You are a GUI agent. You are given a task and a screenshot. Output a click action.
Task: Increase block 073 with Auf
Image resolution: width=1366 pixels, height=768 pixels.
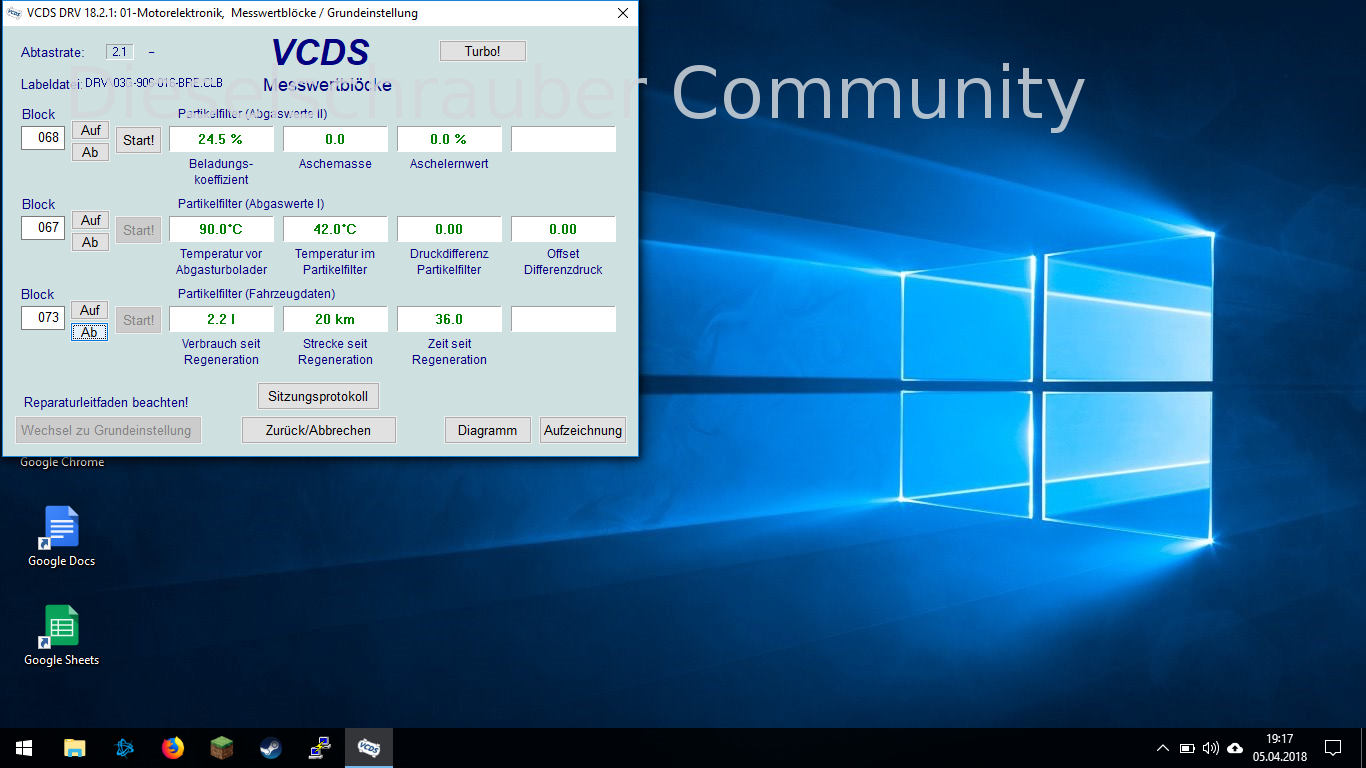tap(90, 310)
